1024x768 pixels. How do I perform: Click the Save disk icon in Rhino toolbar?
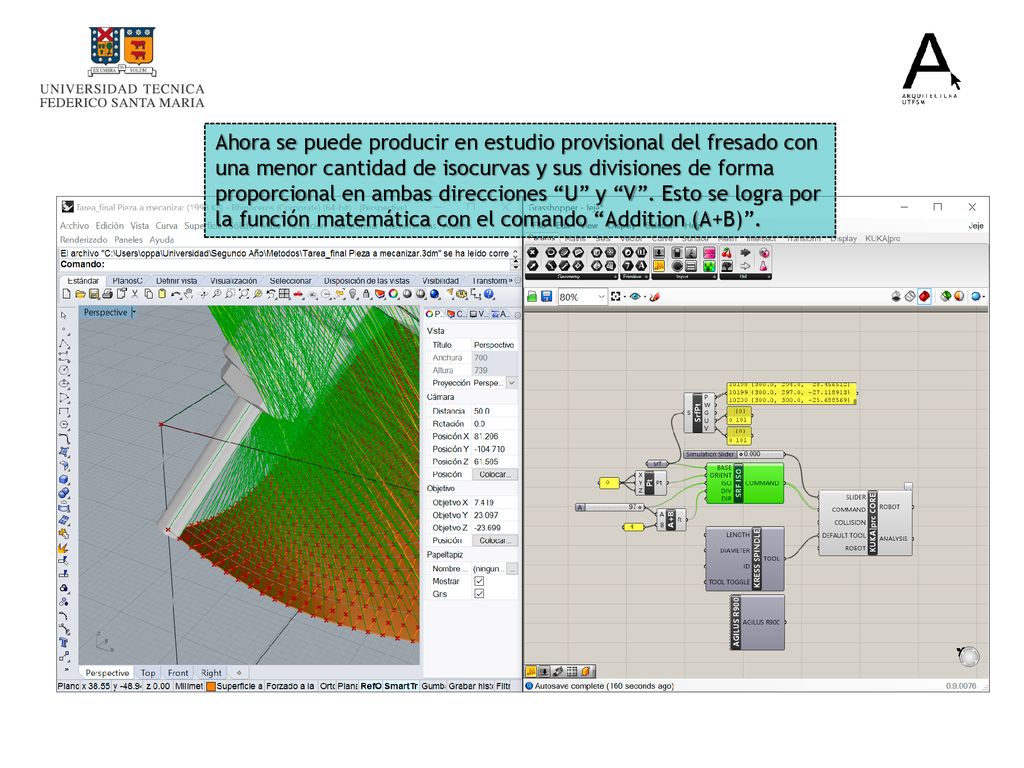point(93,295)
